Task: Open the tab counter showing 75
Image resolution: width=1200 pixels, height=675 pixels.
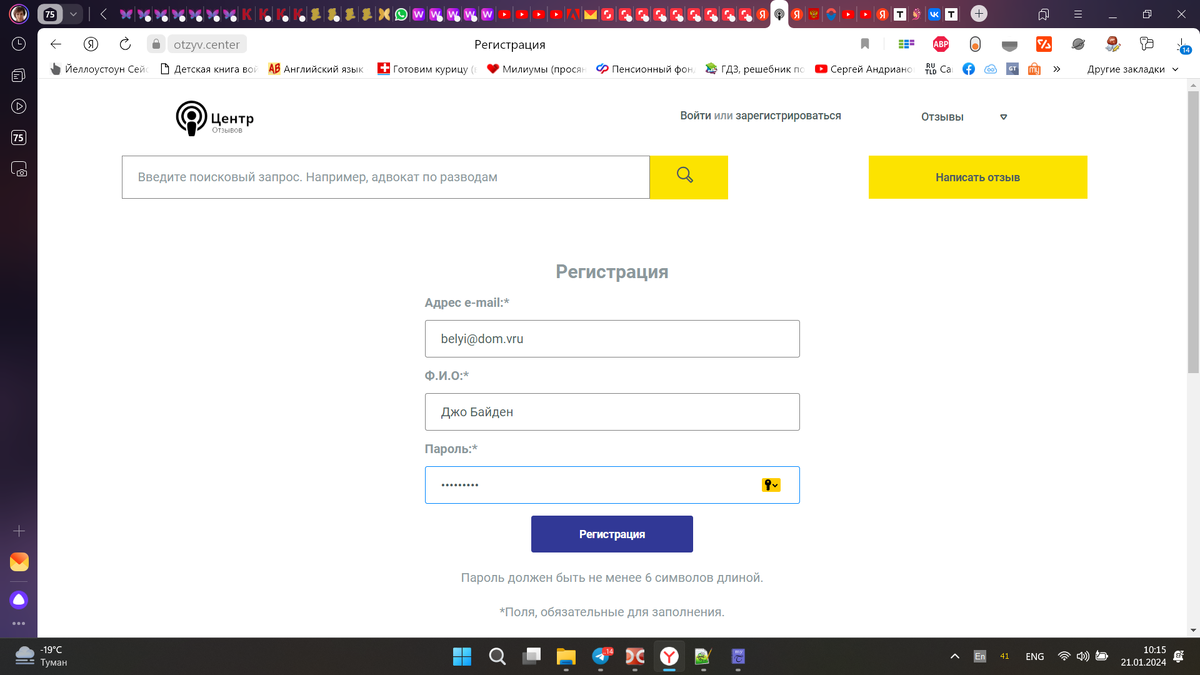Action: click(x=48, y=14)
